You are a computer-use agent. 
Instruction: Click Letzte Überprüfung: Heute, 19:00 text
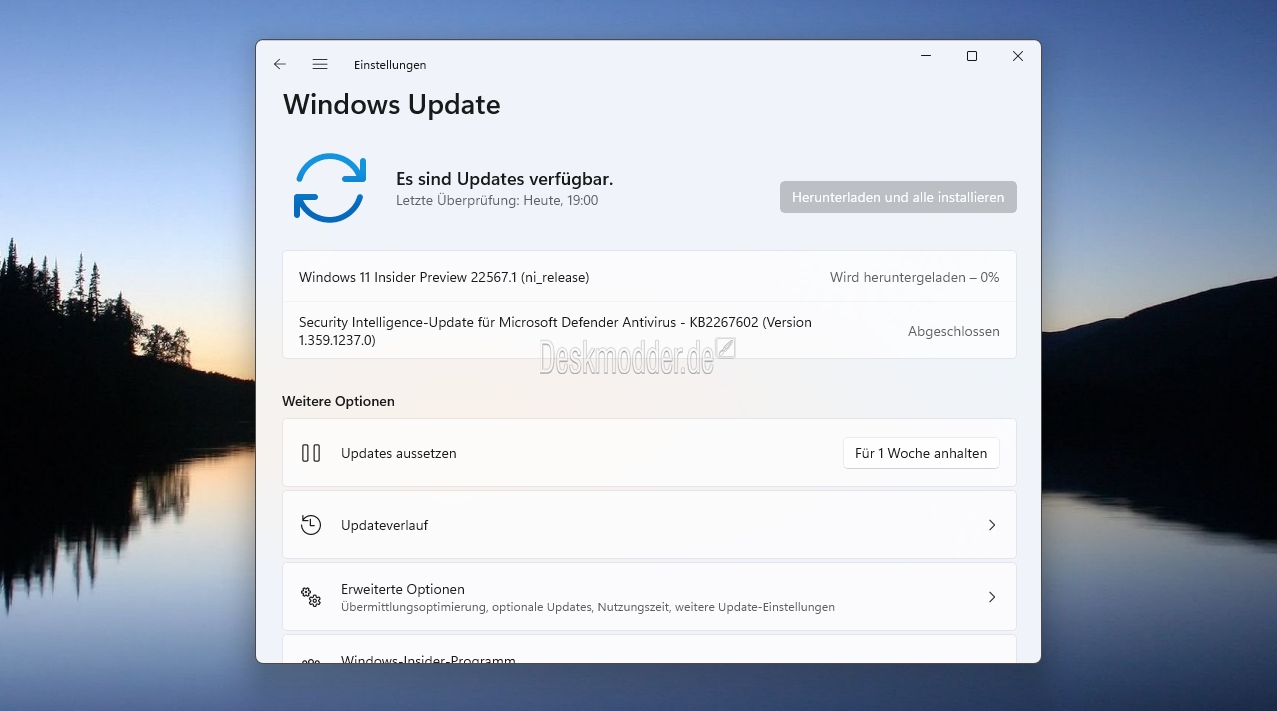click(497, 200)
